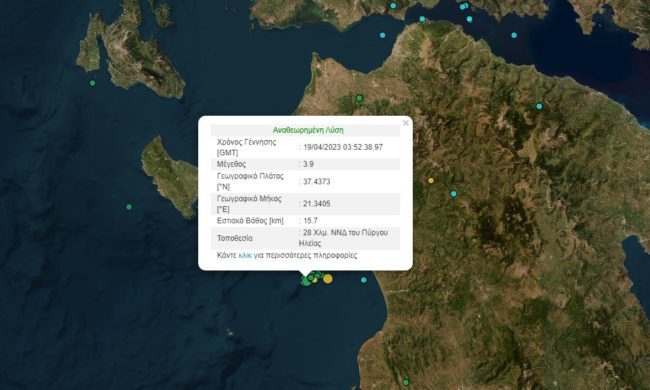Select green marker on land above popup
This screenshot has width=650, height=390.
pos(359,98)
